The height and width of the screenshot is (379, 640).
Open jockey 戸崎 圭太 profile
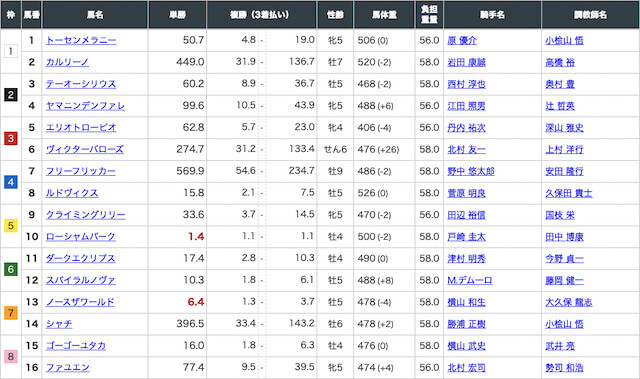coord(466,237)
